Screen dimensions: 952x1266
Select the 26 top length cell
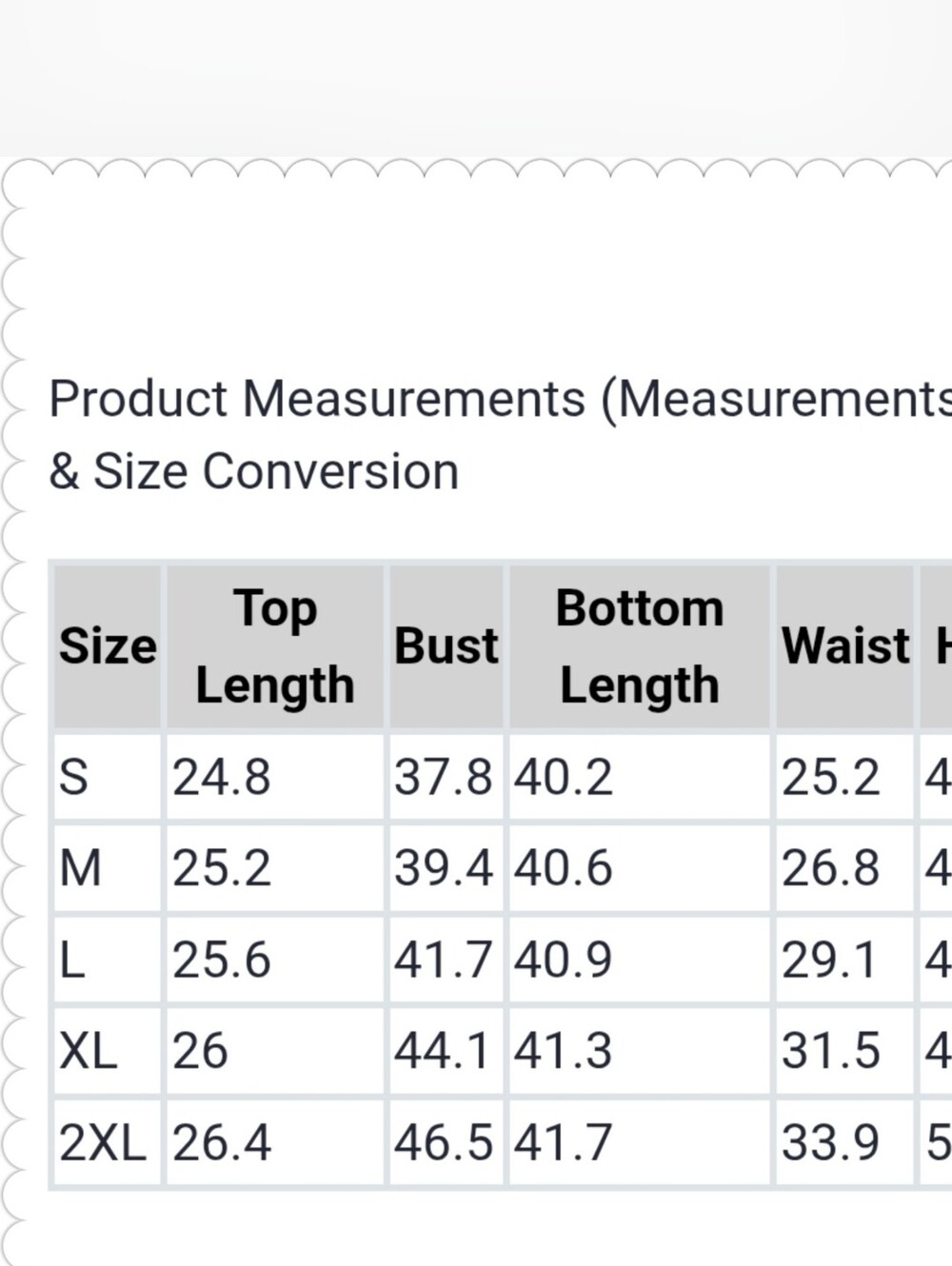275,1051
